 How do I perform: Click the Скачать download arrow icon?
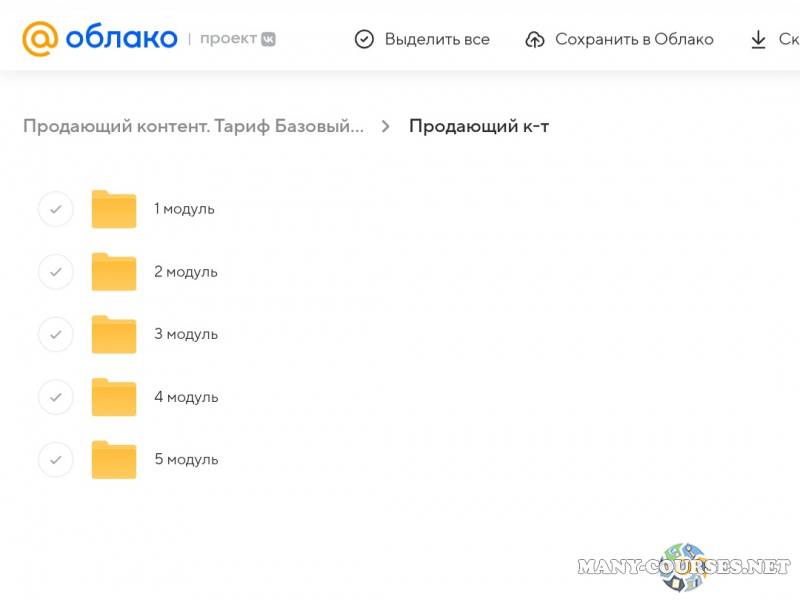(758, 39)
